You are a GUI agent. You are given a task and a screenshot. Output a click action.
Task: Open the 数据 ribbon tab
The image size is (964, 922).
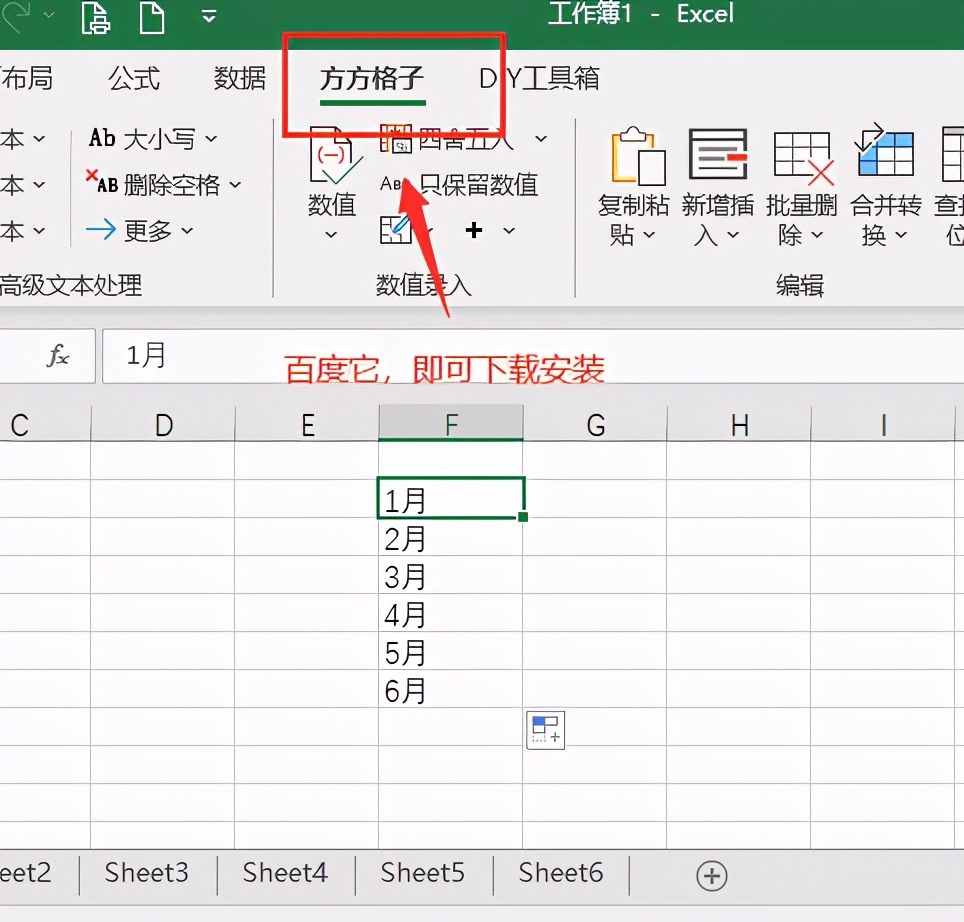click(x=240, y=79)
